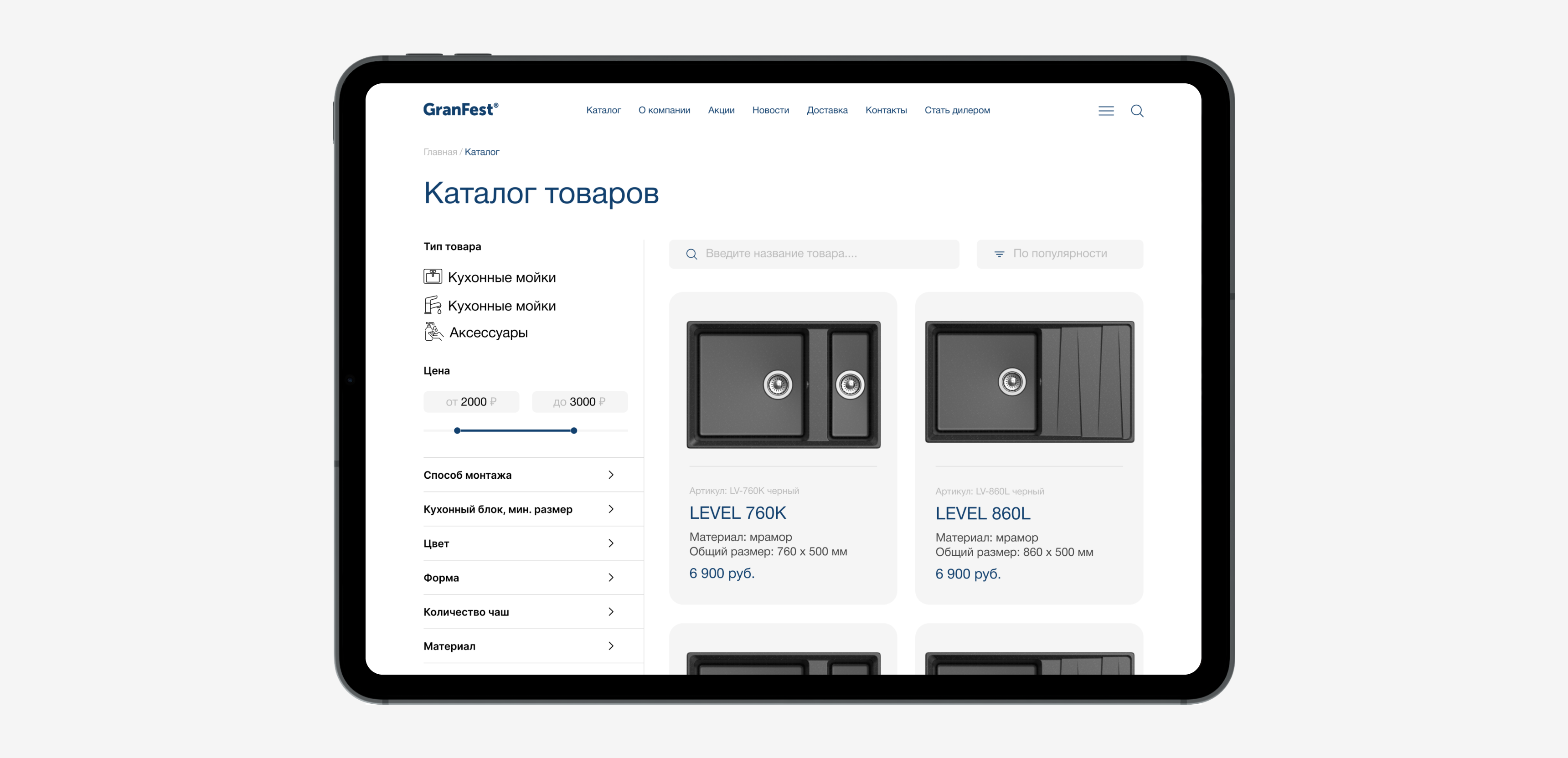1568x758 pixels.
Task: Open Новости in top navigation
Action: [771, 110]
